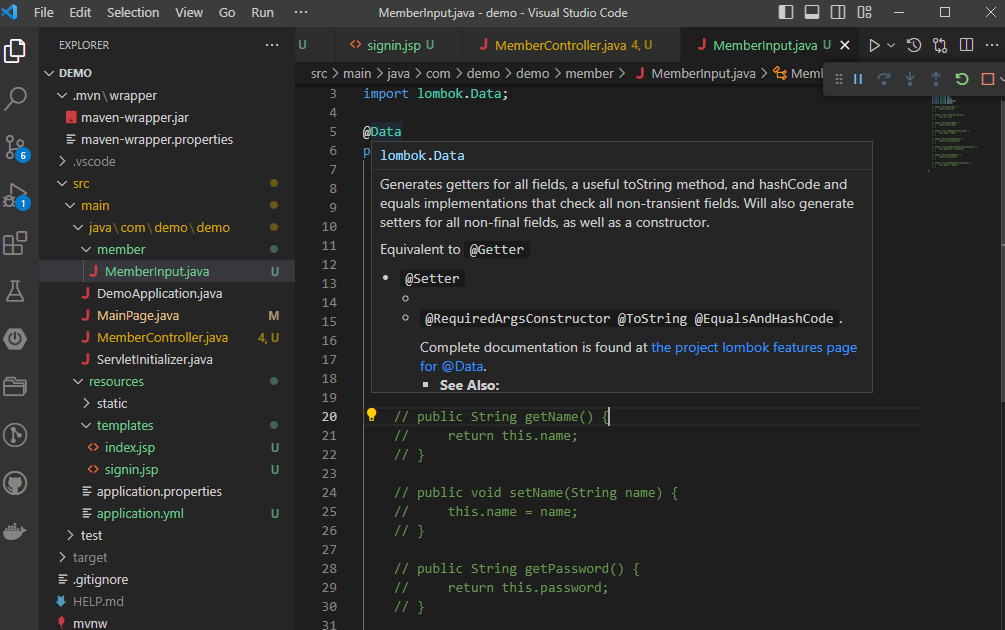
Task: Open Customize Layout options
Action: tap(865, 12)
